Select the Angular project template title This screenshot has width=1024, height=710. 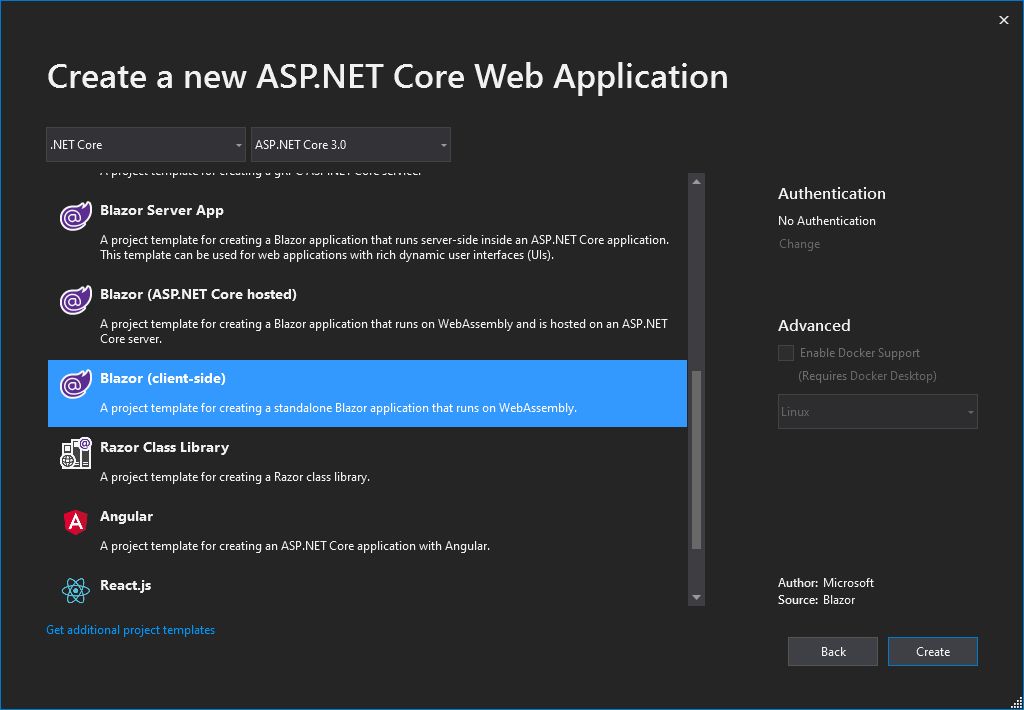pyautogui.click(x=126, y=516)
